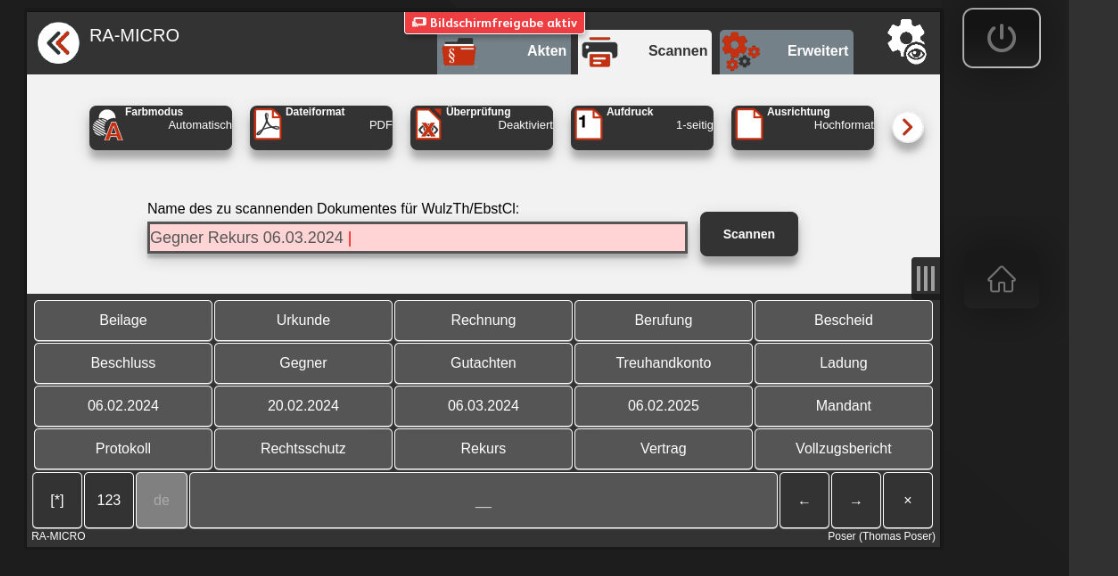Click the Poser (Thomas Poser) status text
This screenshot has height=576, width=1118.
(881, 536)
